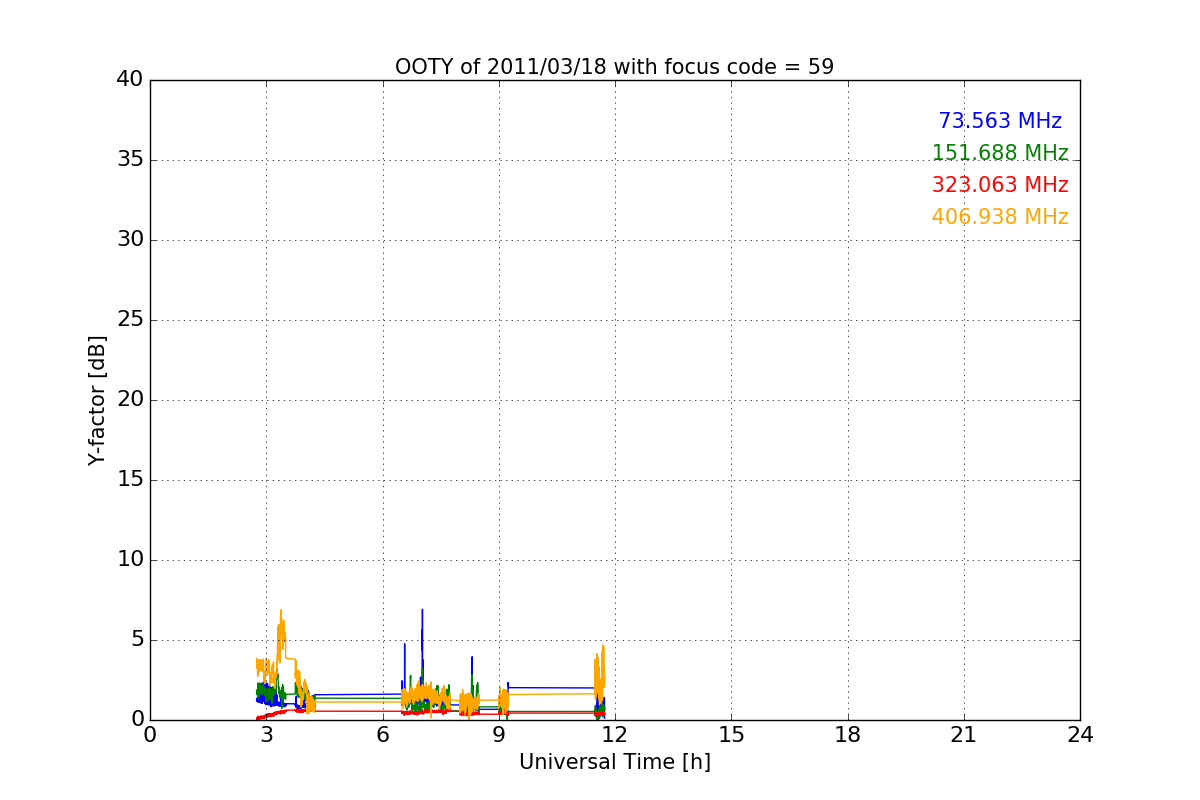Click the orange spike near 11.7 hours
This screenshot has width=1200, height=800.
pyautogui.click(x=601, y=670)
